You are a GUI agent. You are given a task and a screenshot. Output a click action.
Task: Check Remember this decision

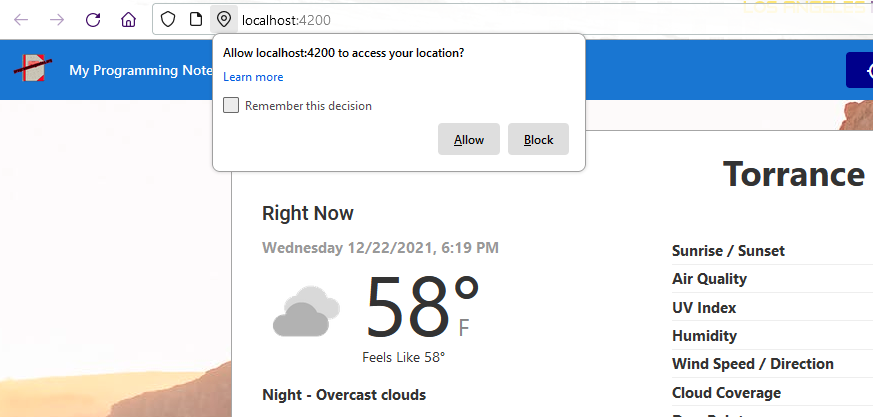[231, 106]
